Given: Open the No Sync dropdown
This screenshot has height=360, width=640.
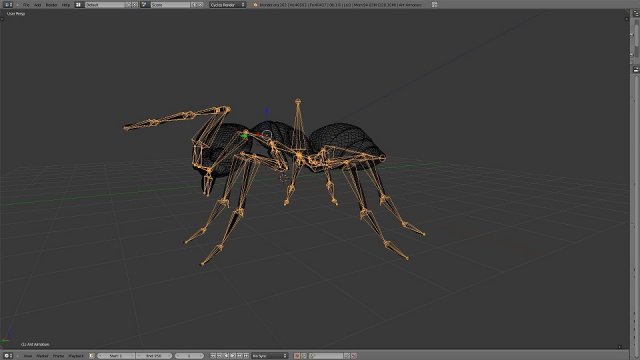Looking at the screenshot, I should [270, 356].
